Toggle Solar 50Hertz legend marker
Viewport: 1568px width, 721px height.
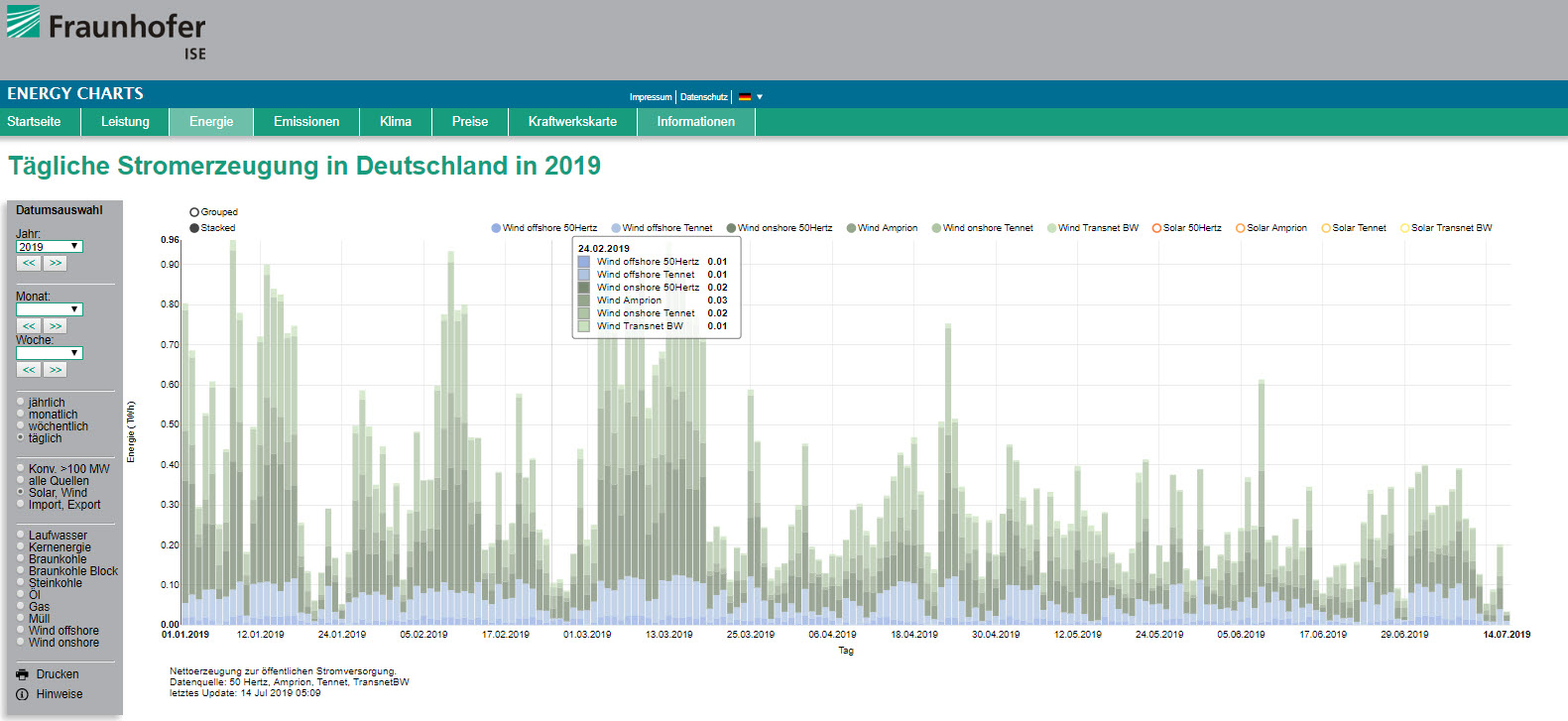pos(1156,228)
